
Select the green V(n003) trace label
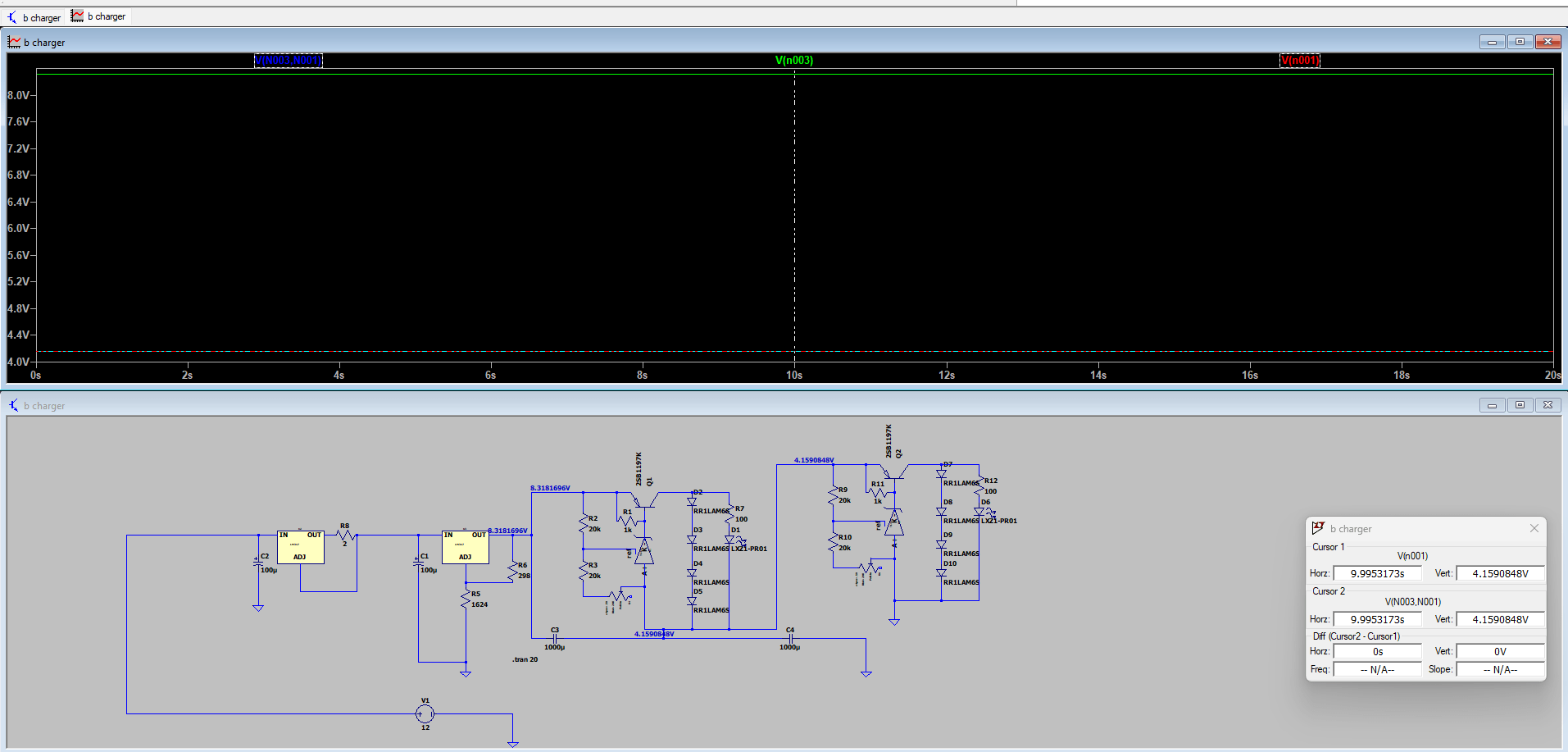pyautogui.click(x=793, y=60)
